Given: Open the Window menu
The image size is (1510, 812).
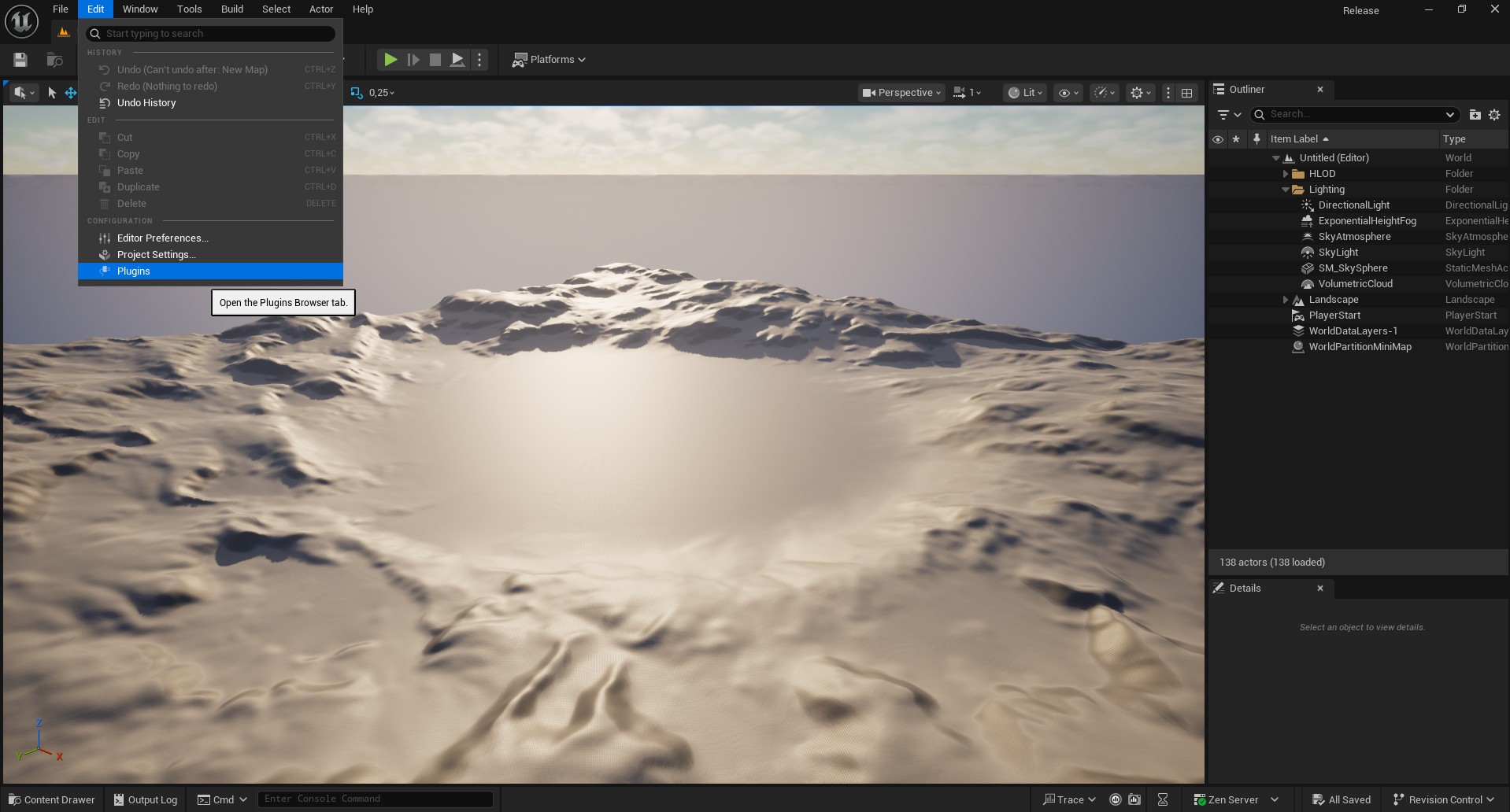Looking at the screenshot, I should pyautogui.click(x=140, y=9).
